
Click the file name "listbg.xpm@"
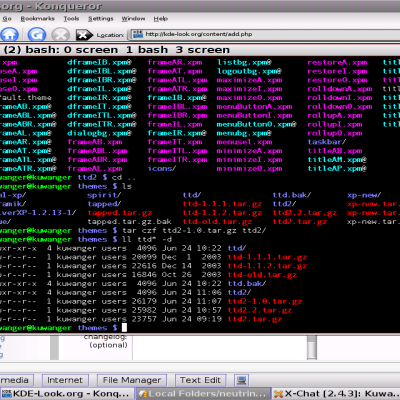click(244, 62)
